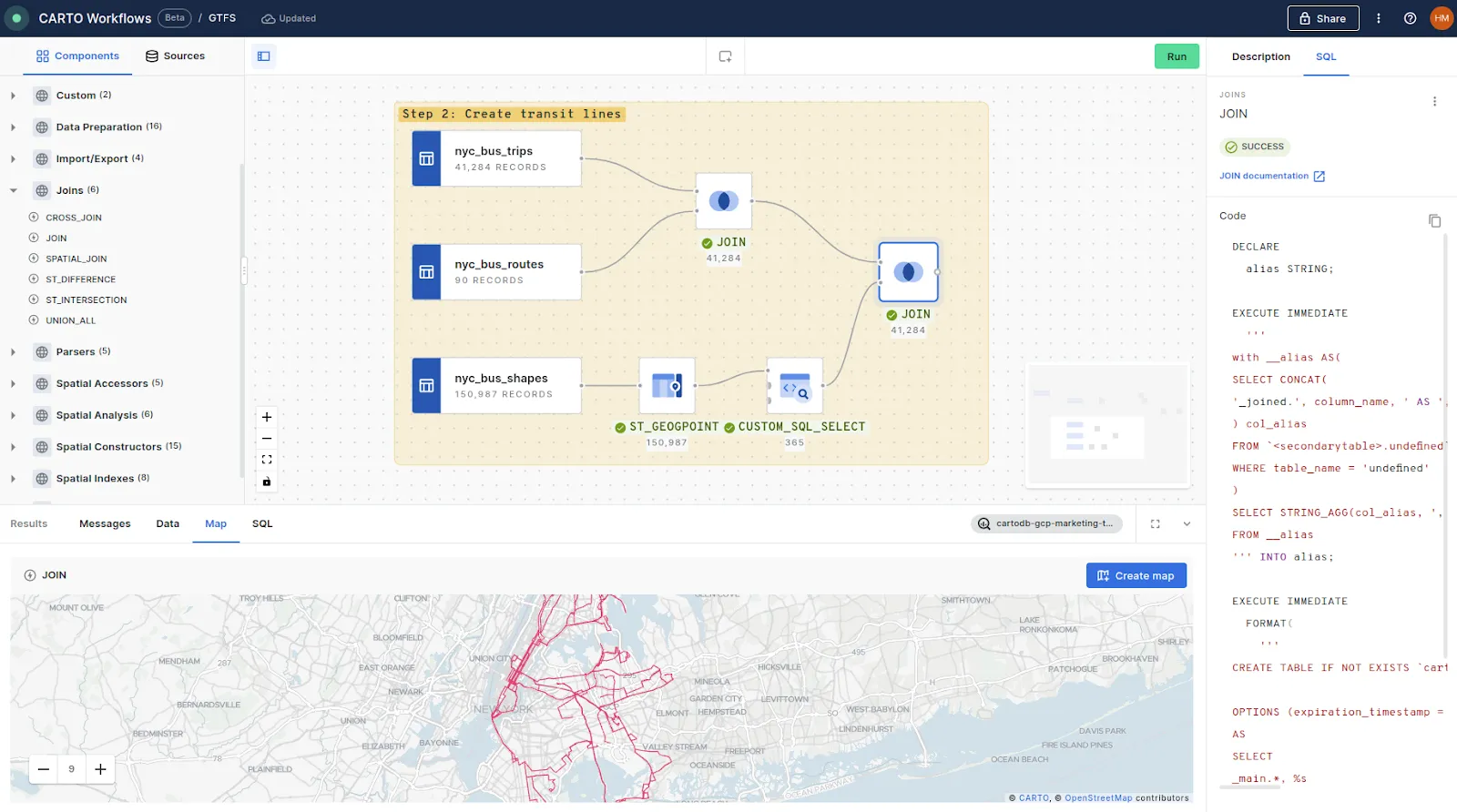Expand the results panel to fullscreen

1156,523
